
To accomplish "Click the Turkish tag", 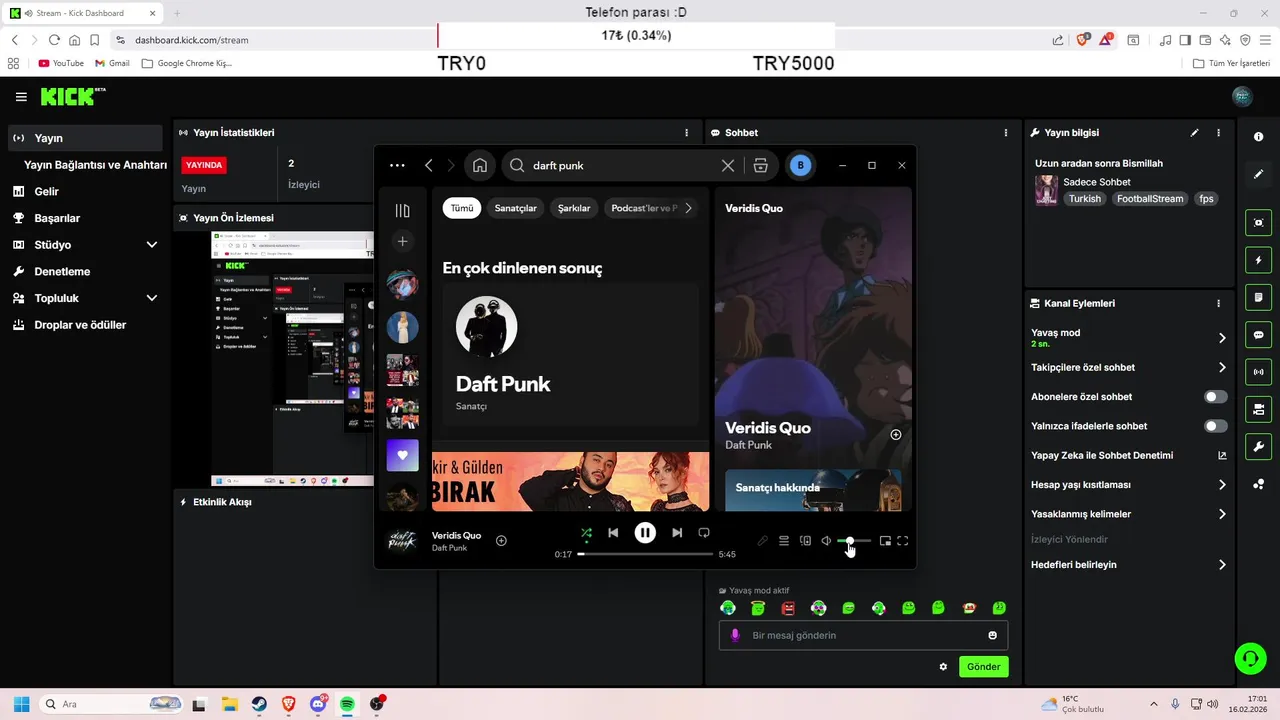I will (1084, 199).
